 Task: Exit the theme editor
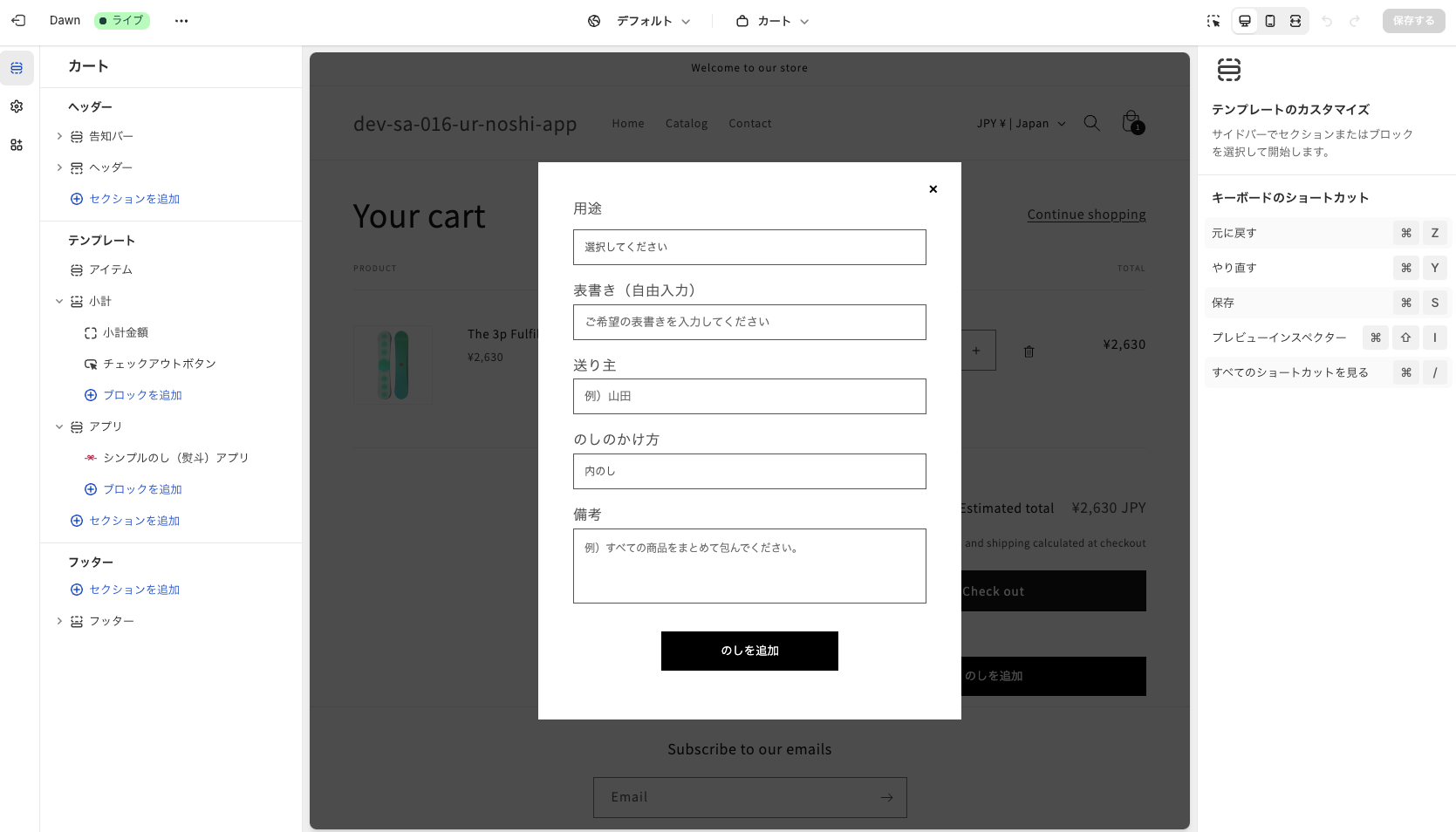click(18, 20)
